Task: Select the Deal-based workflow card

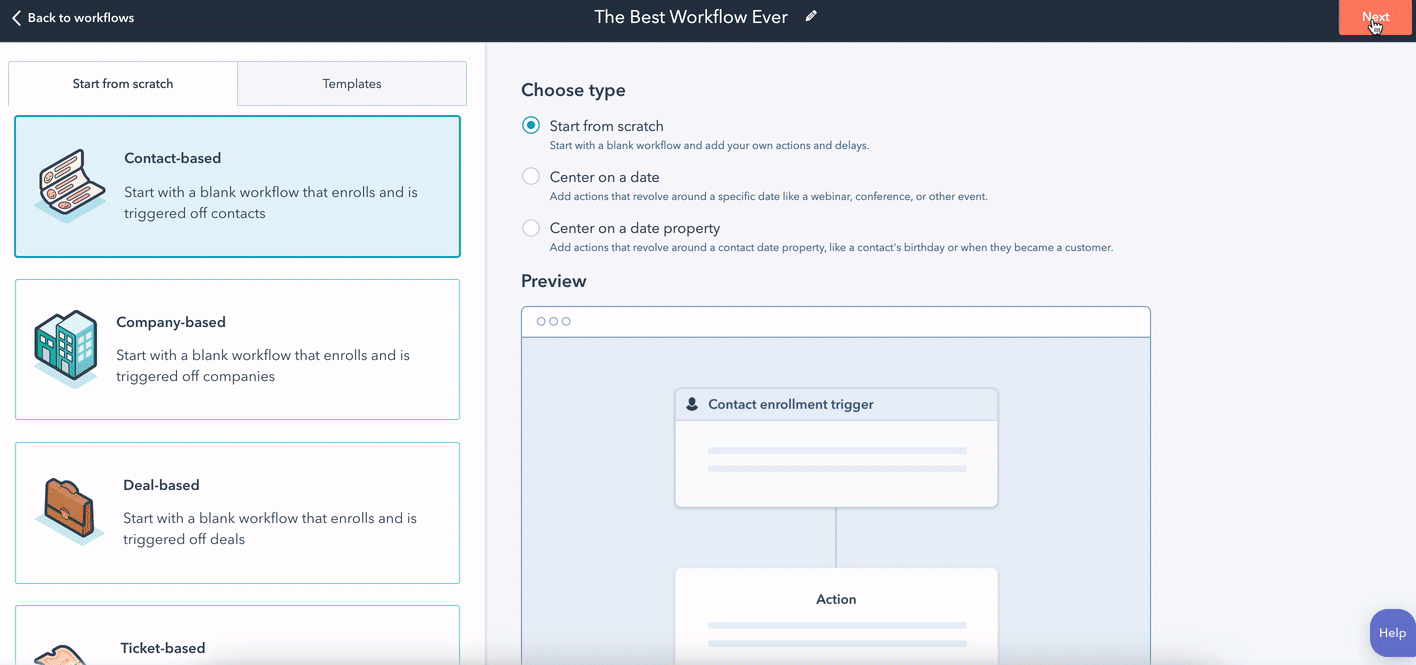Action: pos(237,512)
